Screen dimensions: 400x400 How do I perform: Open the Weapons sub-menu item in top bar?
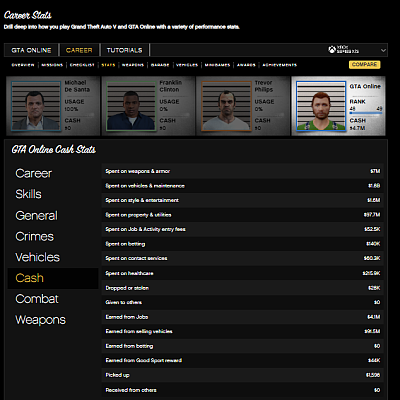click(x=133, y=65)
